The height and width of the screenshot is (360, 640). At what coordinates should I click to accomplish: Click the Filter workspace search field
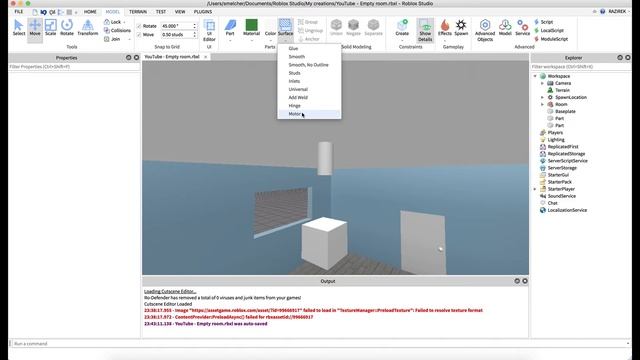(581, 67)
